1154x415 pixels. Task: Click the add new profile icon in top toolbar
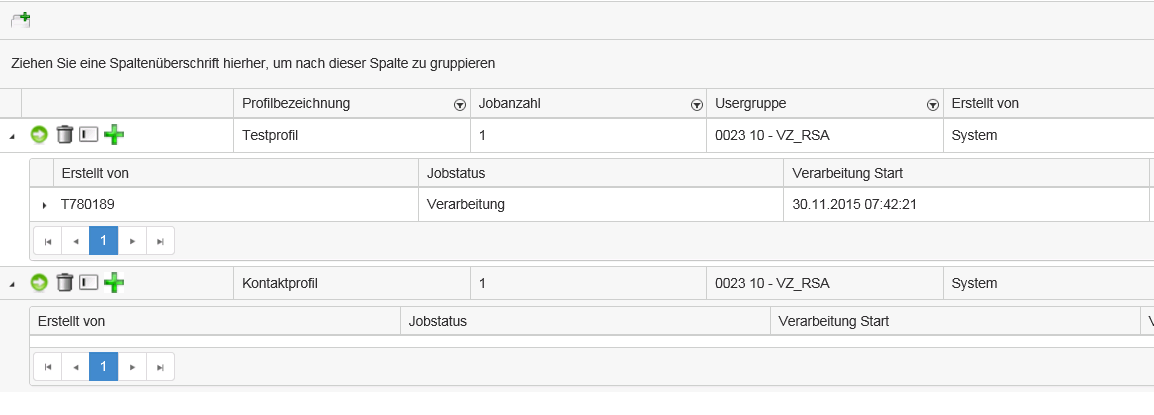tap(21, 19)
